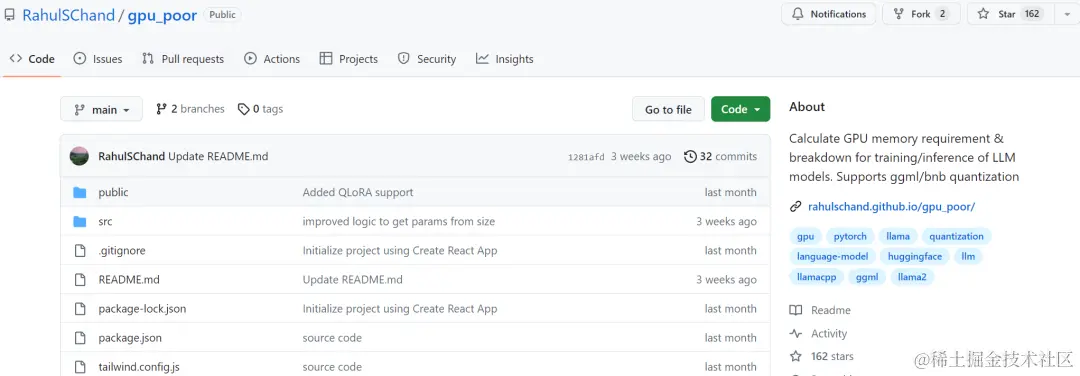Star the gpu_poor repository

click(1010, 14)
